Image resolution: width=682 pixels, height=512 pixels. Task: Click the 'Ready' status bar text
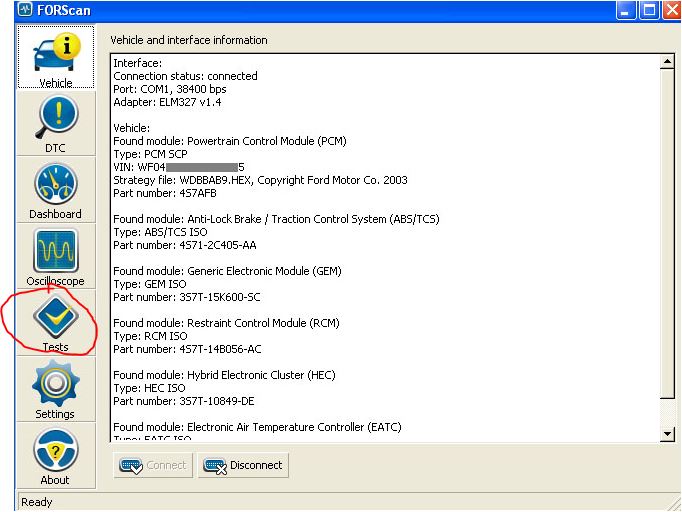point(37,502)
